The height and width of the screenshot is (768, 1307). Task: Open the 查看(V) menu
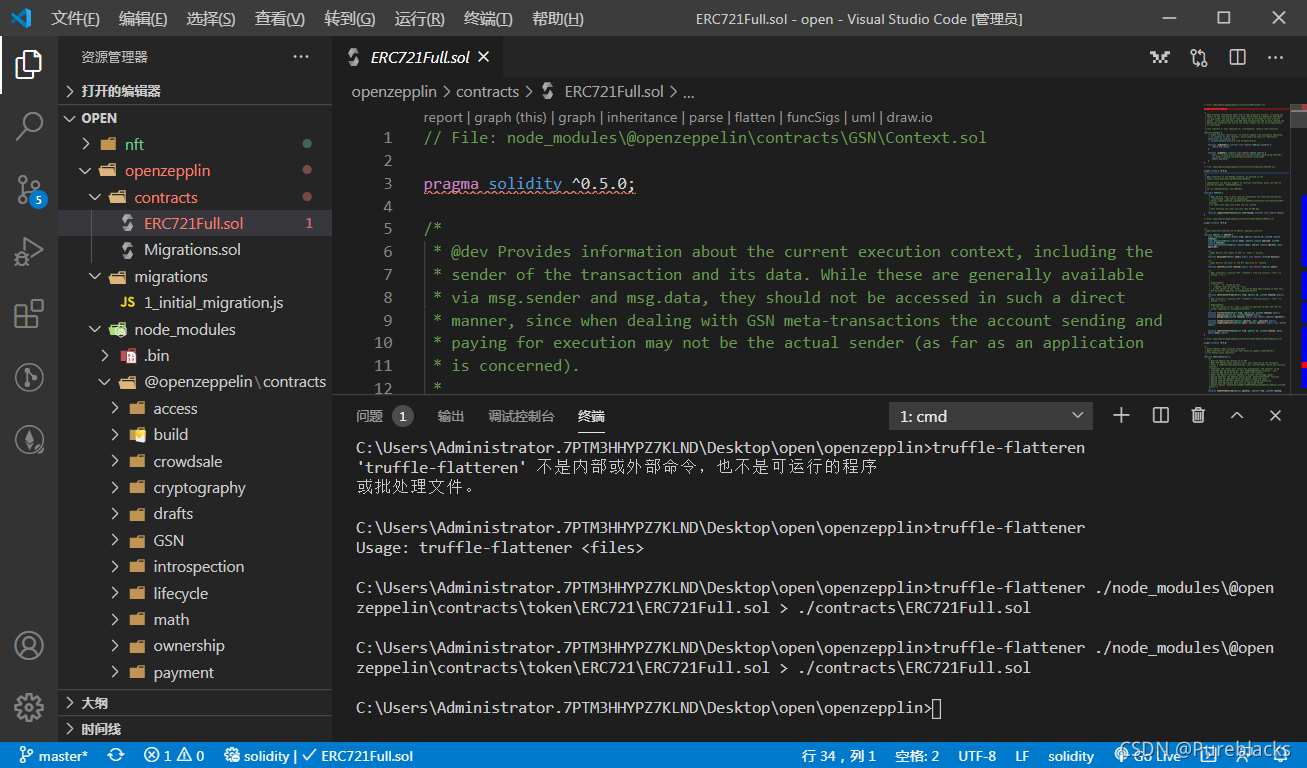coord(280,19)
